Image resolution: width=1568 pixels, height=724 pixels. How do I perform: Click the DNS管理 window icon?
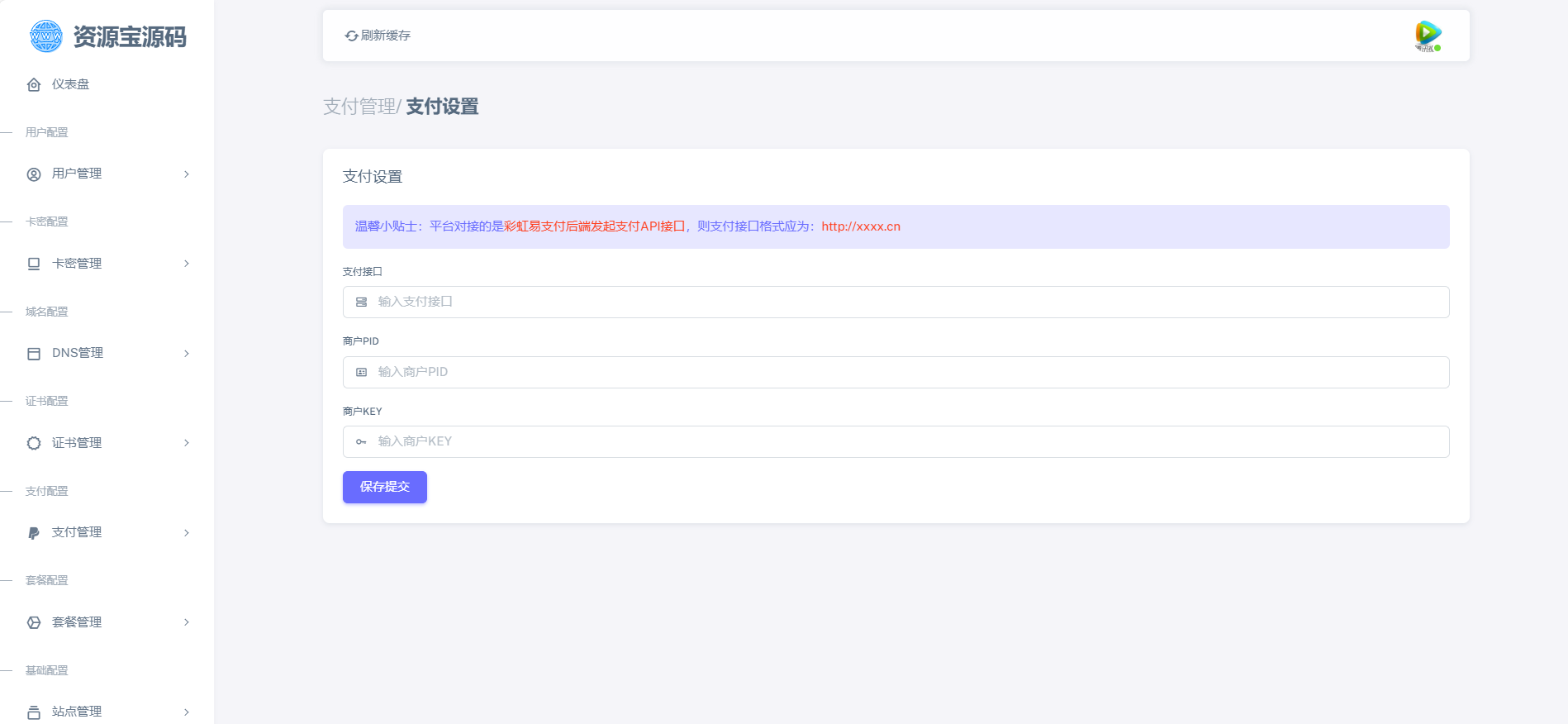point(34,354)
